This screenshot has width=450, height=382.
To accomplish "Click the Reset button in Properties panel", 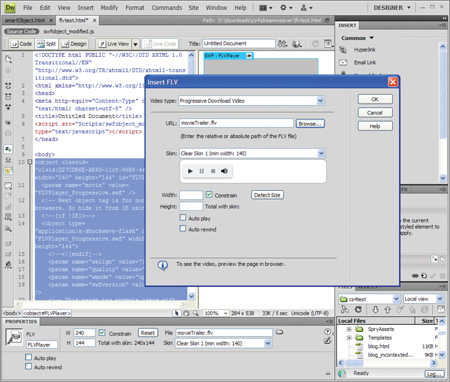I will 147,333.
